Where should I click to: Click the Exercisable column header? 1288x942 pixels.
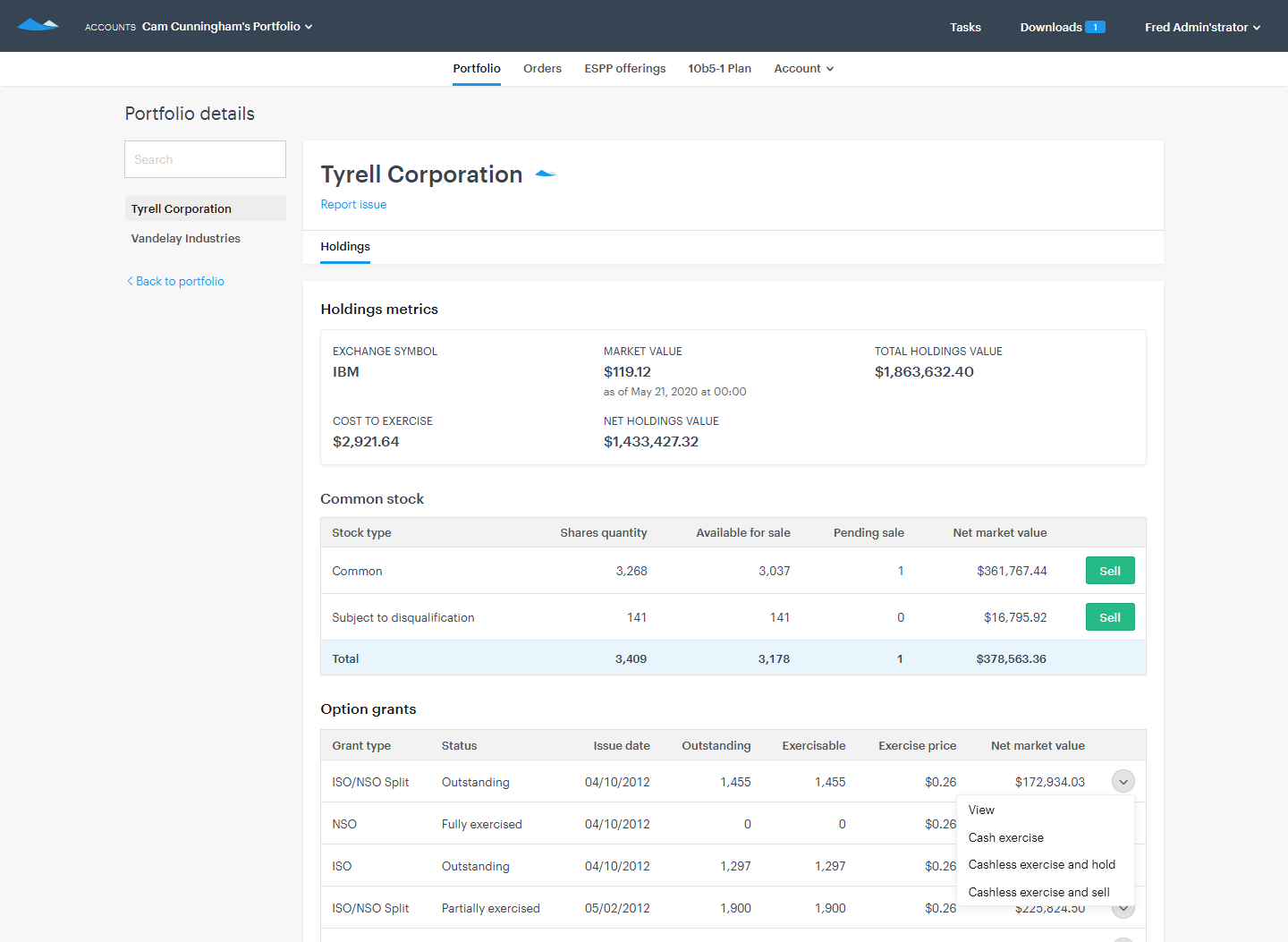tap(814, 745)
